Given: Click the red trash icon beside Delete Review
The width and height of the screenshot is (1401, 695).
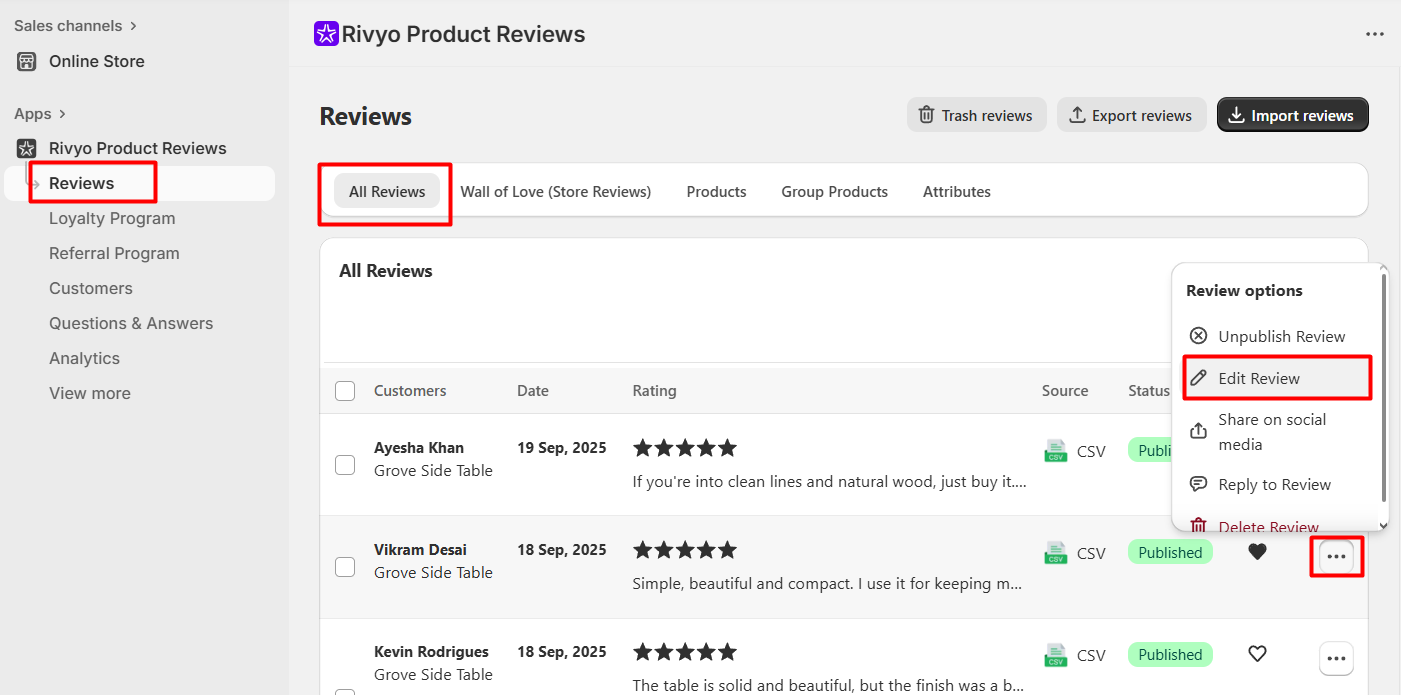Looking at the screenshot, I should (1198, 526).
